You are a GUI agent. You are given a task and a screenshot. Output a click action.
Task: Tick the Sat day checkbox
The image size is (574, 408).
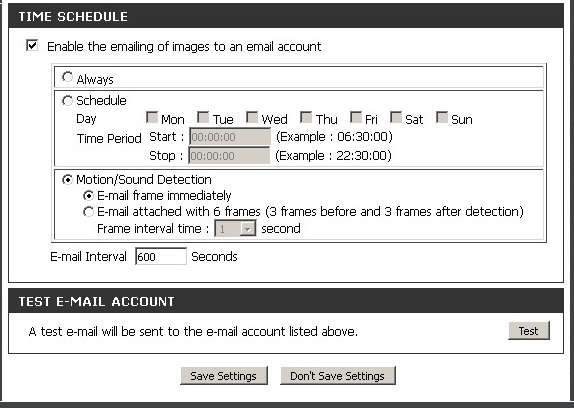pos(396,117)
